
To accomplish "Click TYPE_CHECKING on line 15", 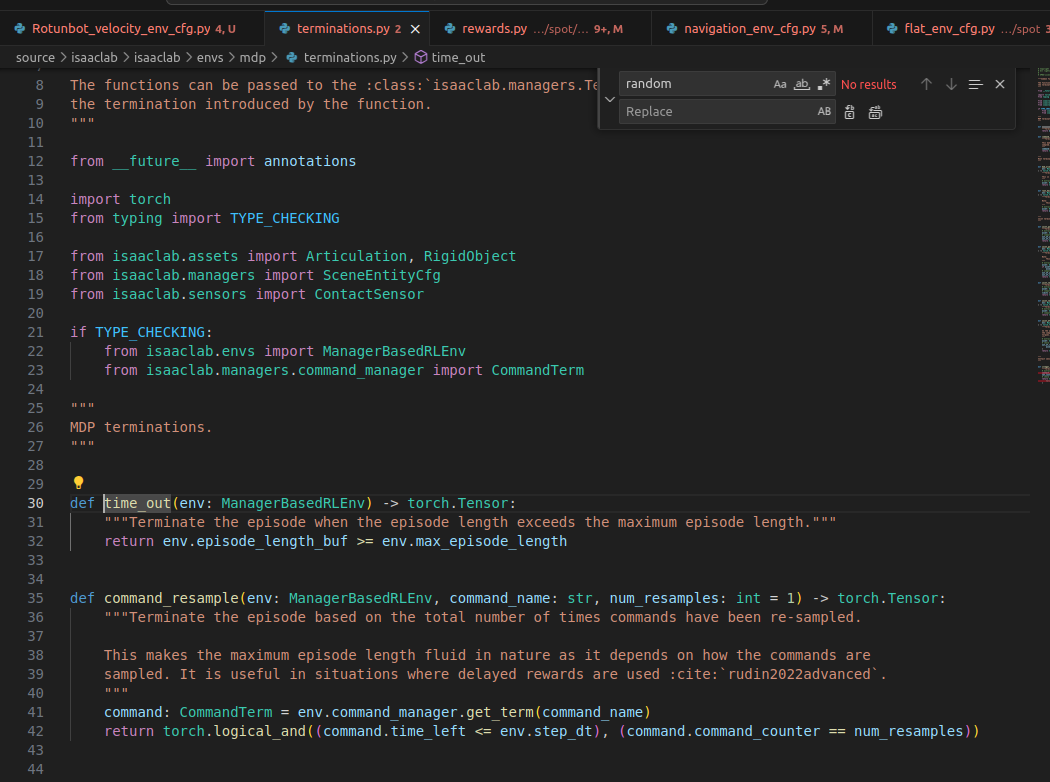I will tap(285, 218).
